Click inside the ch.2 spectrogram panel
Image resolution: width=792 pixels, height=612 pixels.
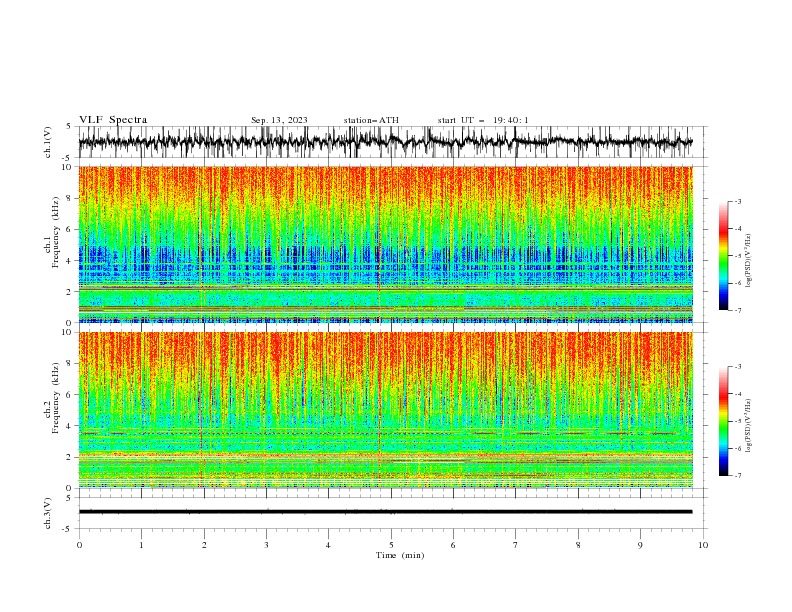(x=385, y=410)
